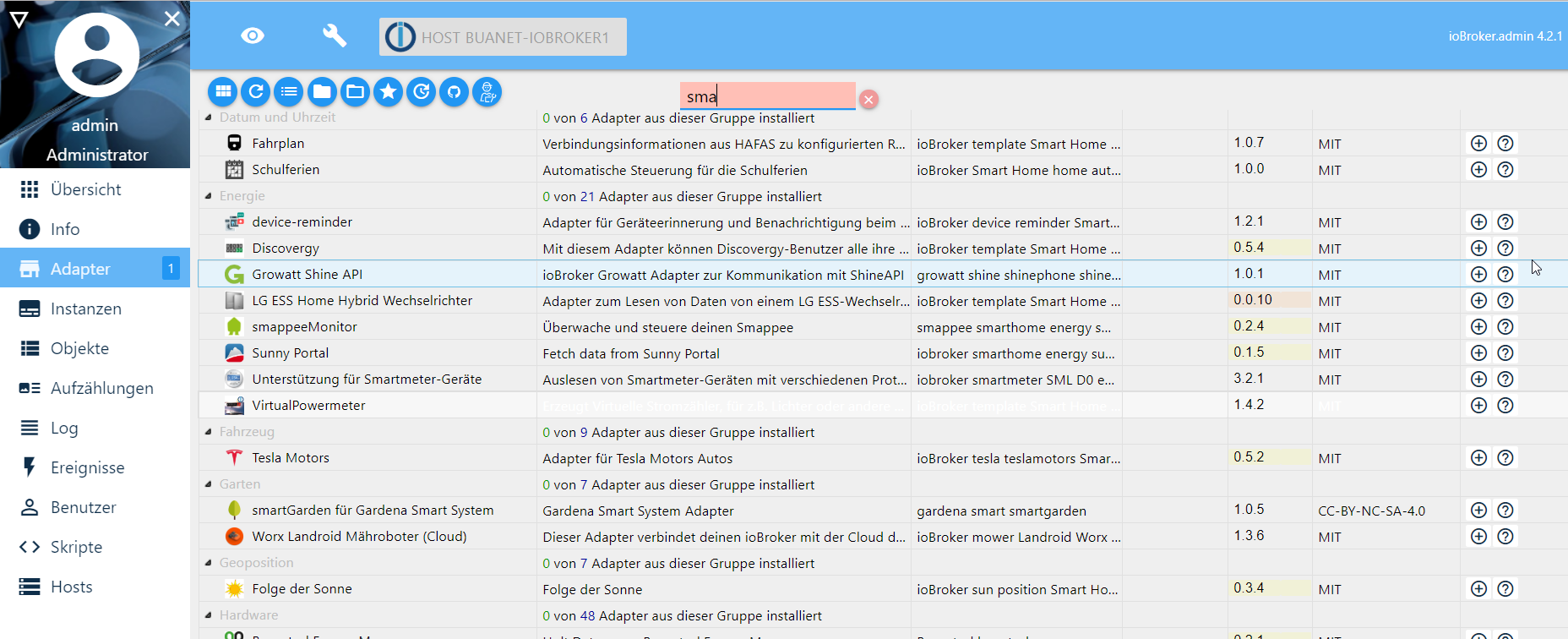Click the eye icon in header
Screen dimensions: 1568x639
pos(253,35)
